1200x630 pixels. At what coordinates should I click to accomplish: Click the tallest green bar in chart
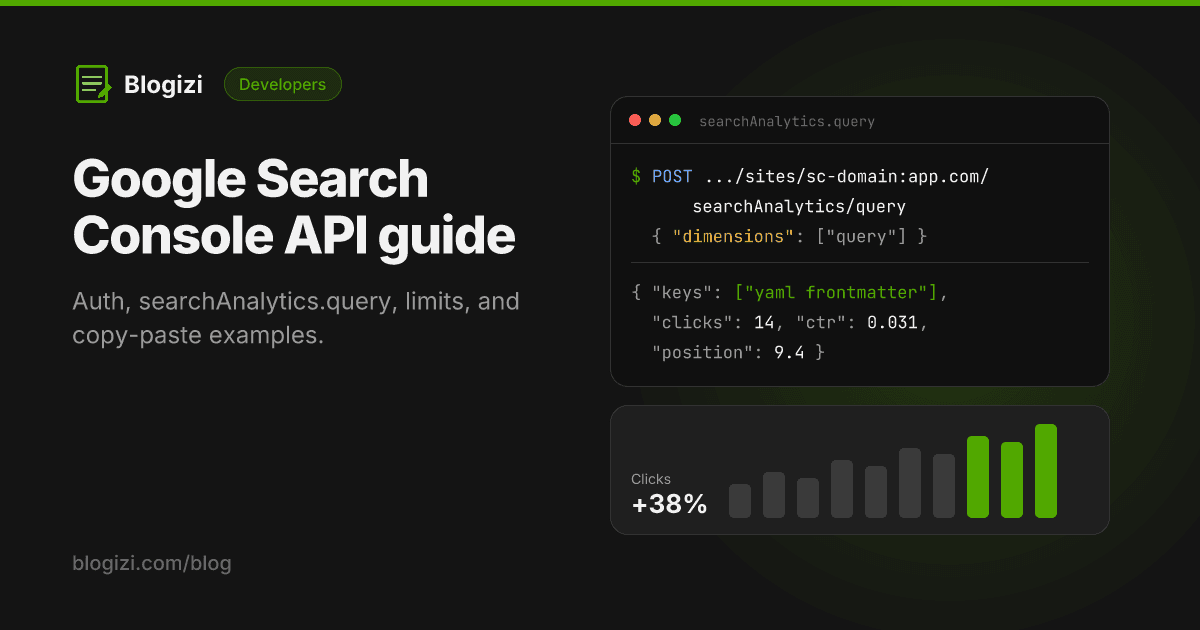1046,471
